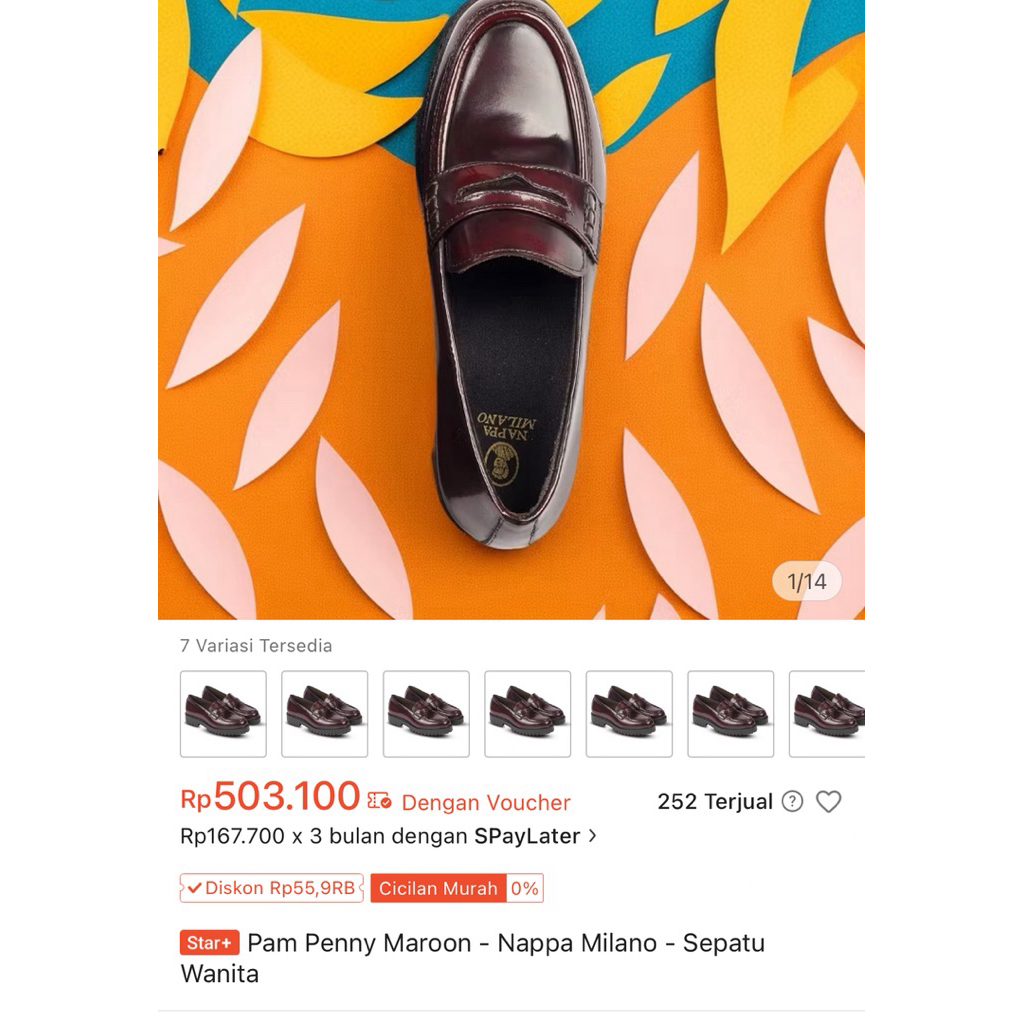The image size is (1024, 1024).
Task: Click the Dengan Voucher label
Action: point(486,803)
